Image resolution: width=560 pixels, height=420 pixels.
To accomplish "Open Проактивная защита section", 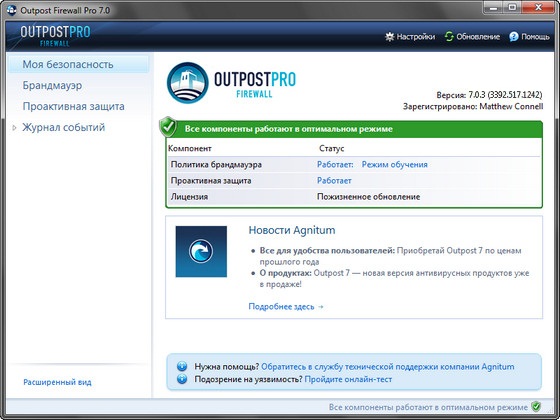I will pos(74,106).
